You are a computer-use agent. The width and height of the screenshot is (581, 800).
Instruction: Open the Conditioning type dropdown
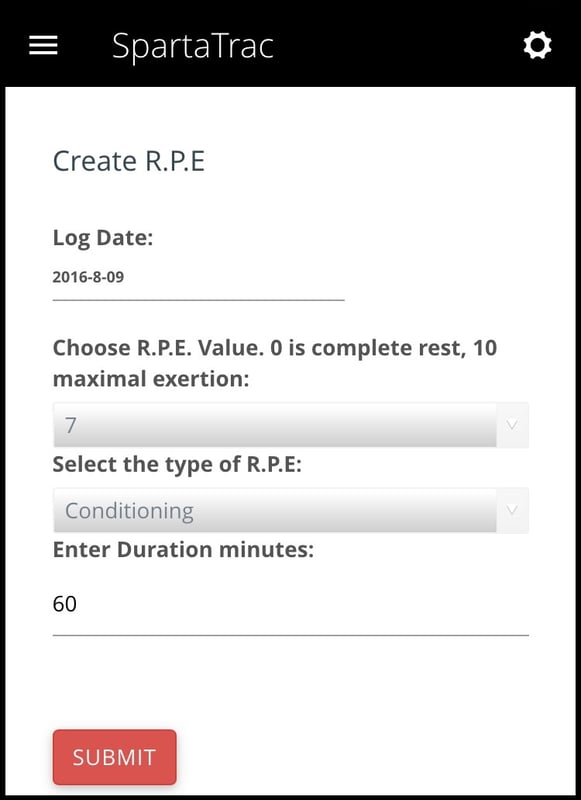click(291, 511)
